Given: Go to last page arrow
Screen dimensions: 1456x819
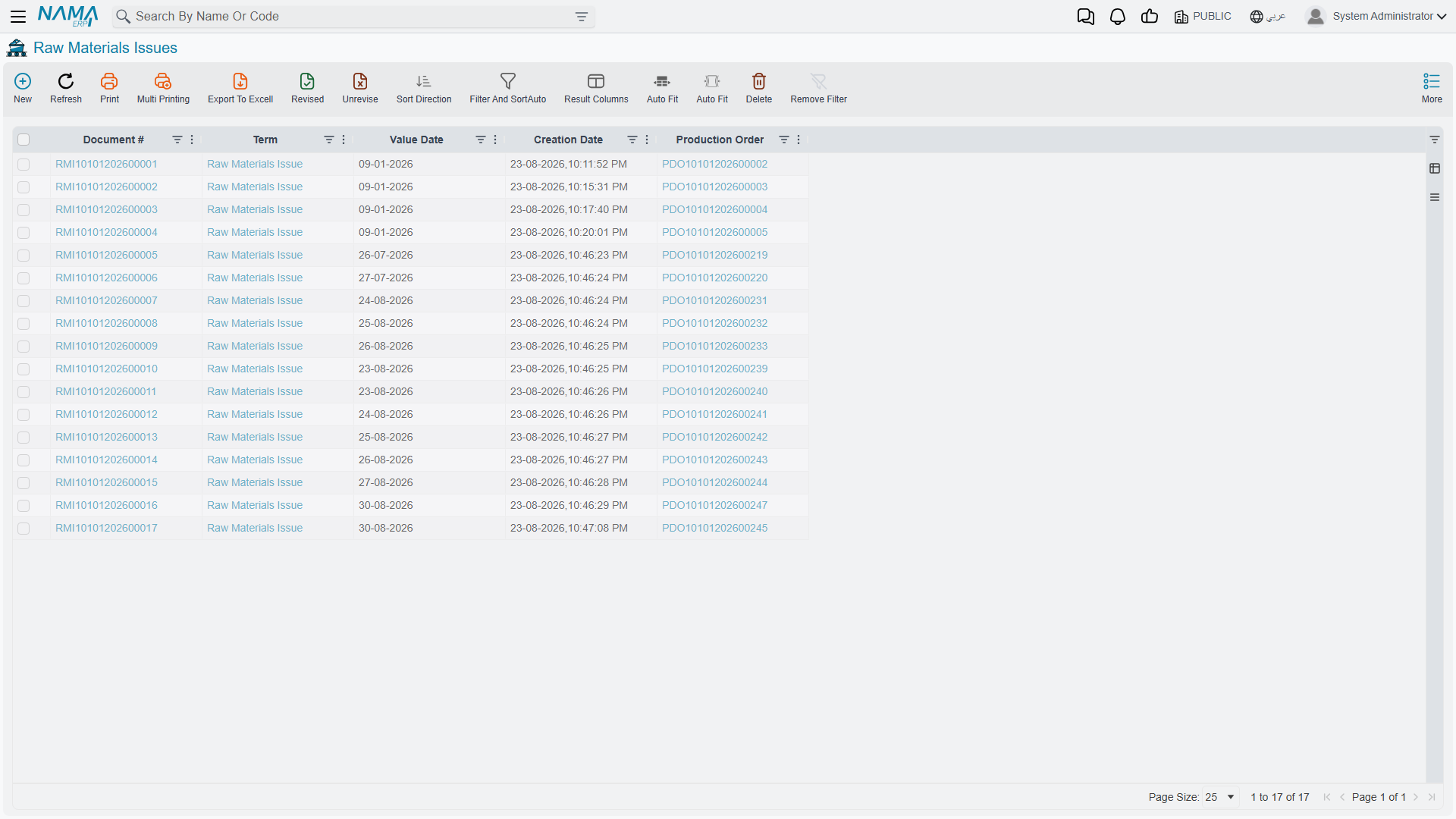Looking at the screenshot, I should point(1432,797).
